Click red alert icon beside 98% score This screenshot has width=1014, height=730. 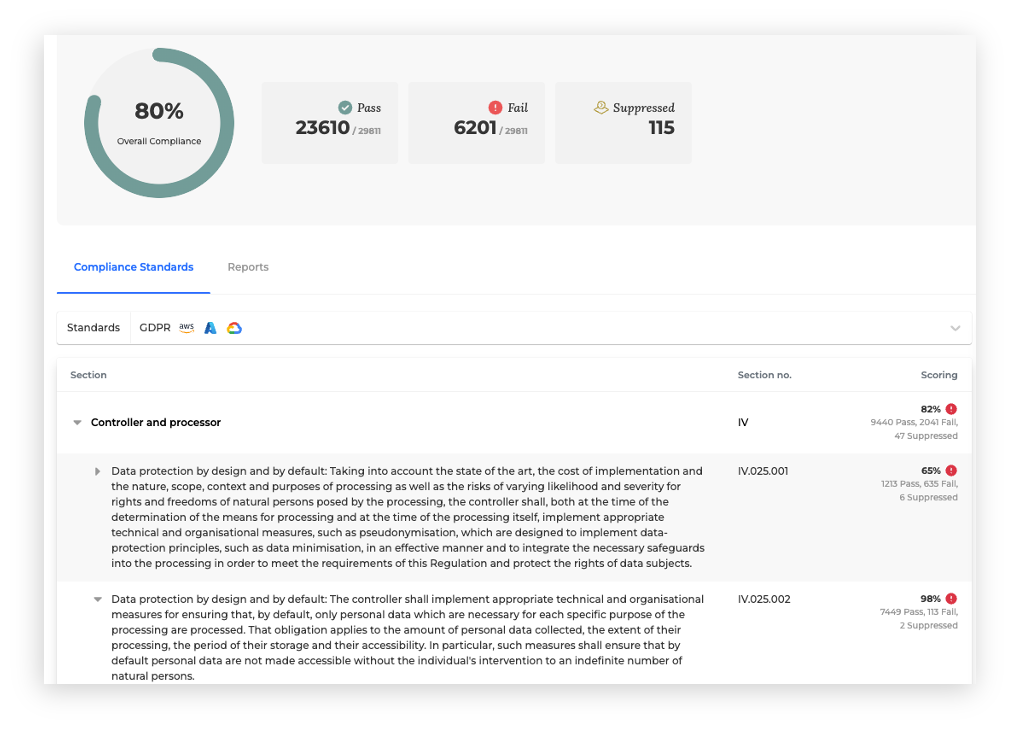point(951,599)
